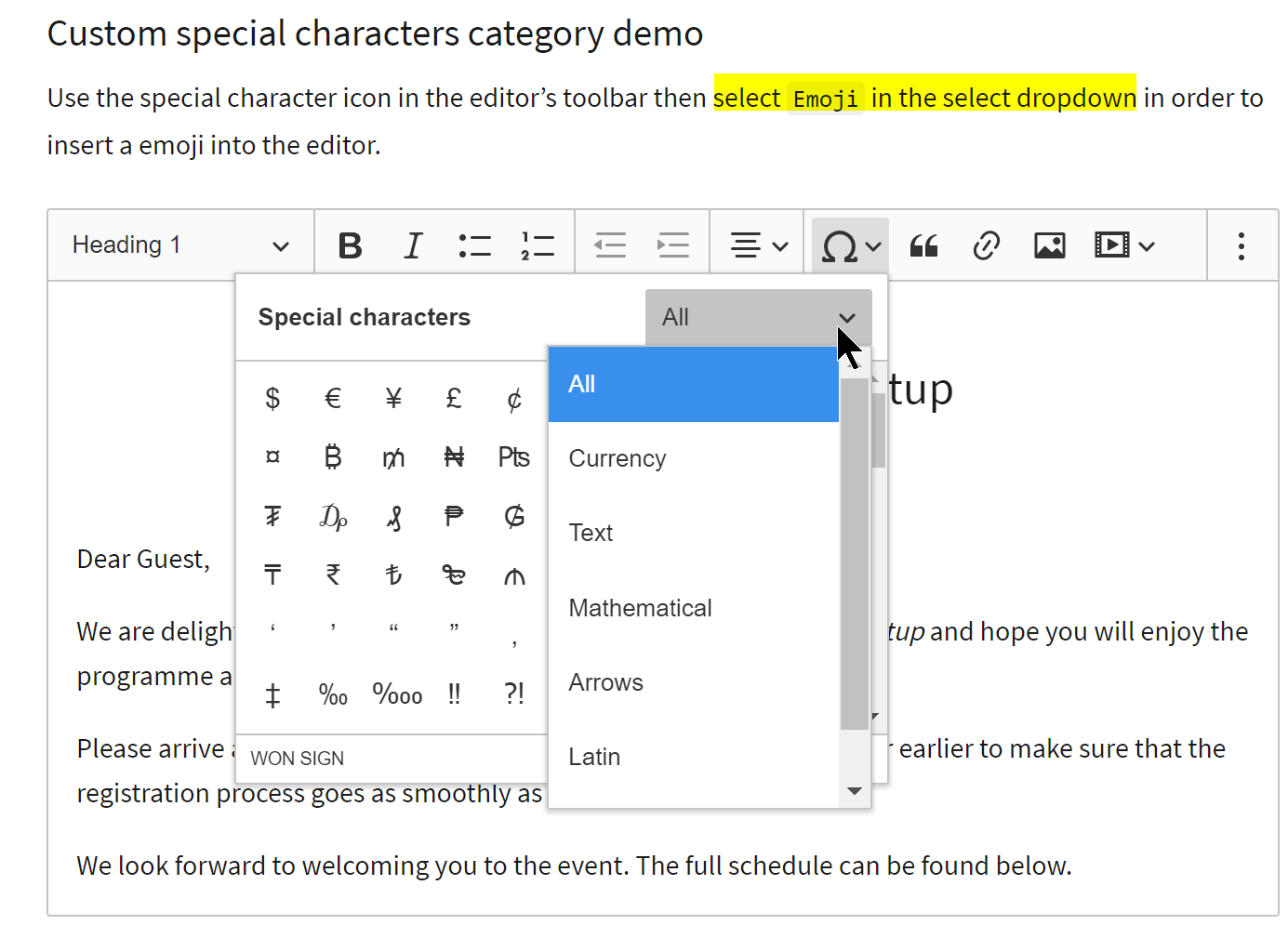
Task: Insert the pound sign character
Action: 454,398
